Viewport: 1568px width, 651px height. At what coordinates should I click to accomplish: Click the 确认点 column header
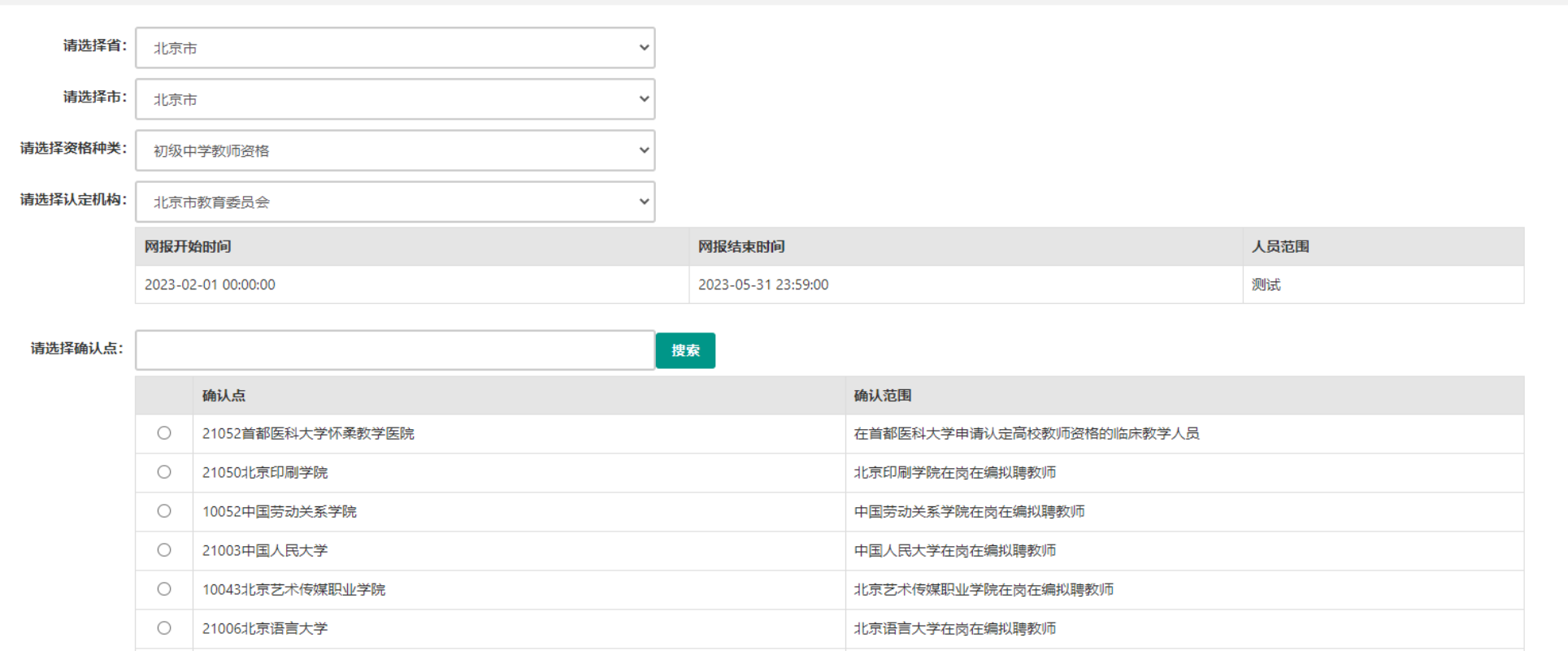[x=224, y=396]
